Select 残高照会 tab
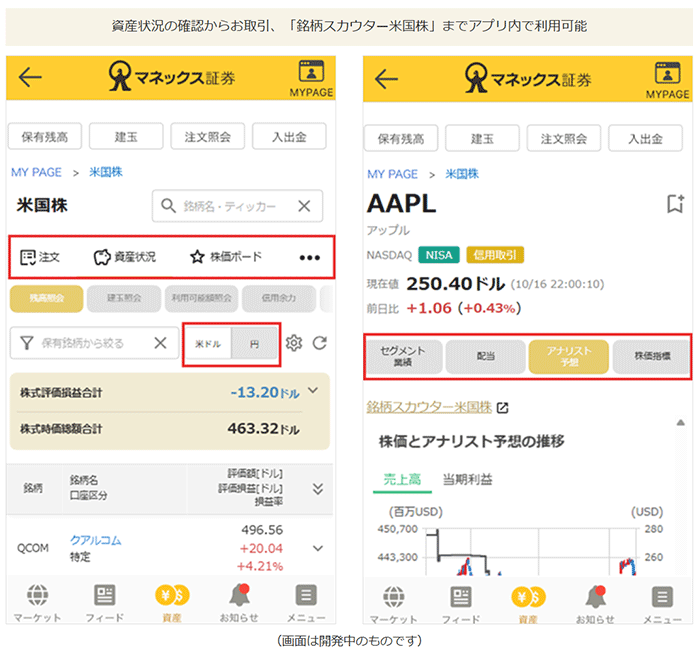 (46, 298)
